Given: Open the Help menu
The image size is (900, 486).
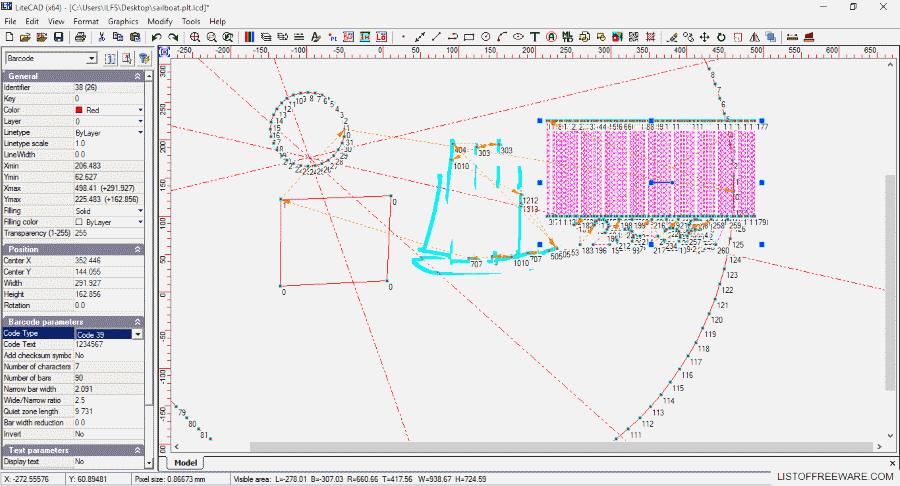Looking at the screenshot, I should [218, 21].
